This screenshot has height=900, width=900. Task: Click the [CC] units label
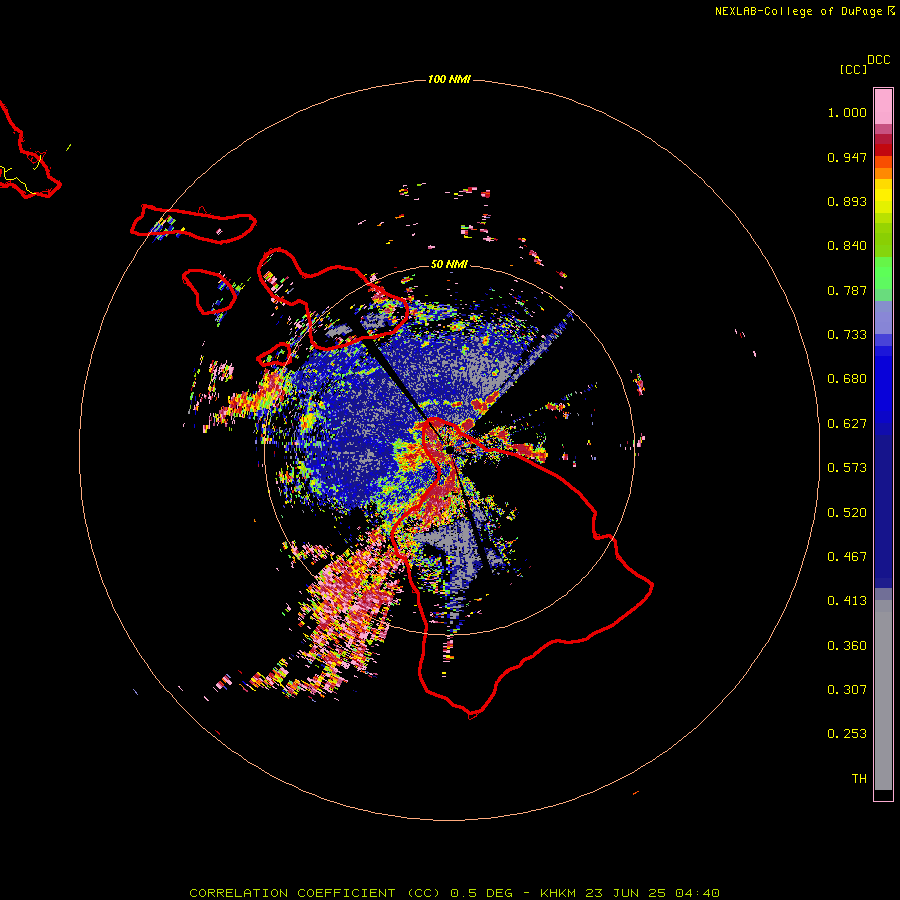[853, 69]
